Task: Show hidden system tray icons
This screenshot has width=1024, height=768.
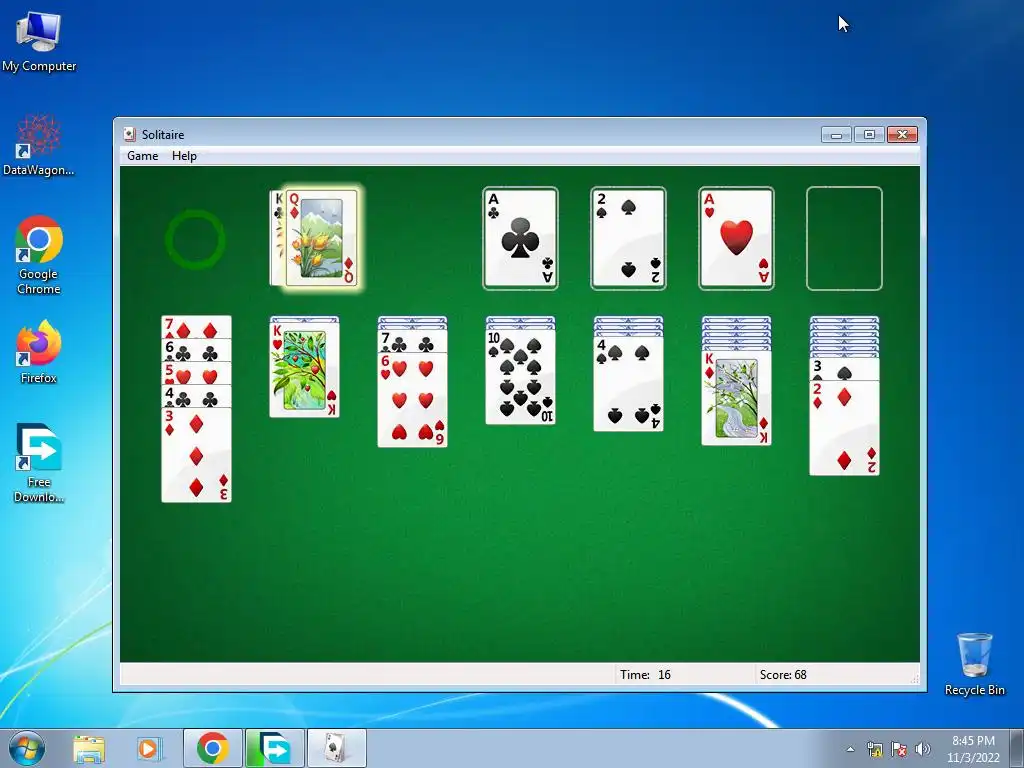Action: click(850, 749)
